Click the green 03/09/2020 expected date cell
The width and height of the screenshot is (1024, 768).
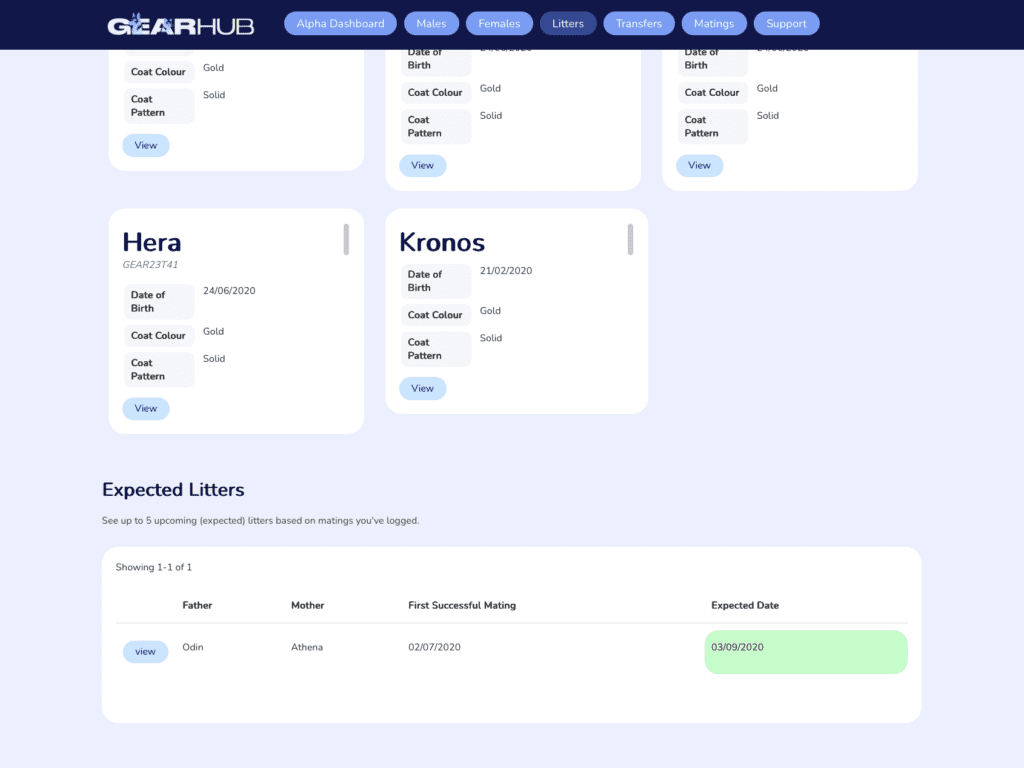point(806,652)
